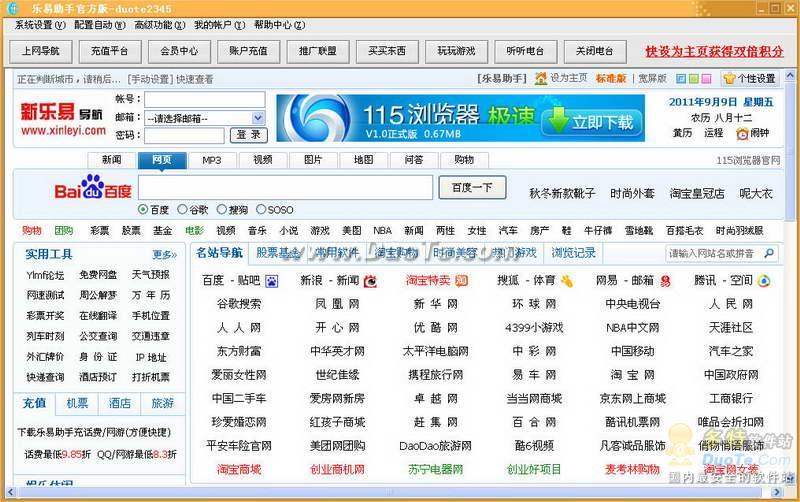Click the vertical scrollbar up arrow
Screen dimensions: 800x502
point(790,76)
